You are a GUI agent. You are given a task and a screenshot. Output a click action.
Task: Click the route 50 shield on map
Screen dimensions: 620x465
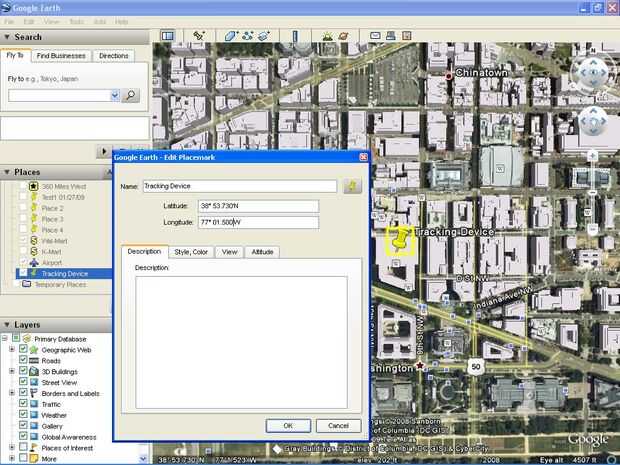point(476,367)
